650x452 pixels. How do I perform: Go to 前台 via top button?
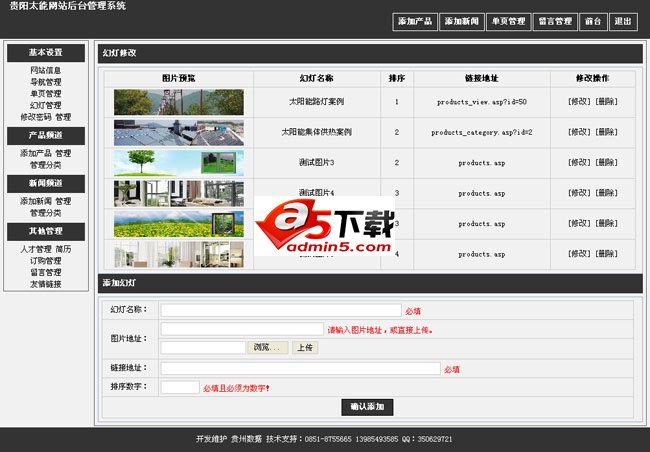tap(593, 22)
